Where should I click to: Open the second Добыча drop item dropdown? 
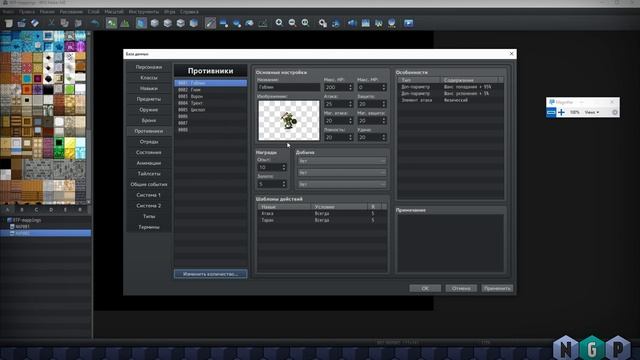(x=342, y=173)
